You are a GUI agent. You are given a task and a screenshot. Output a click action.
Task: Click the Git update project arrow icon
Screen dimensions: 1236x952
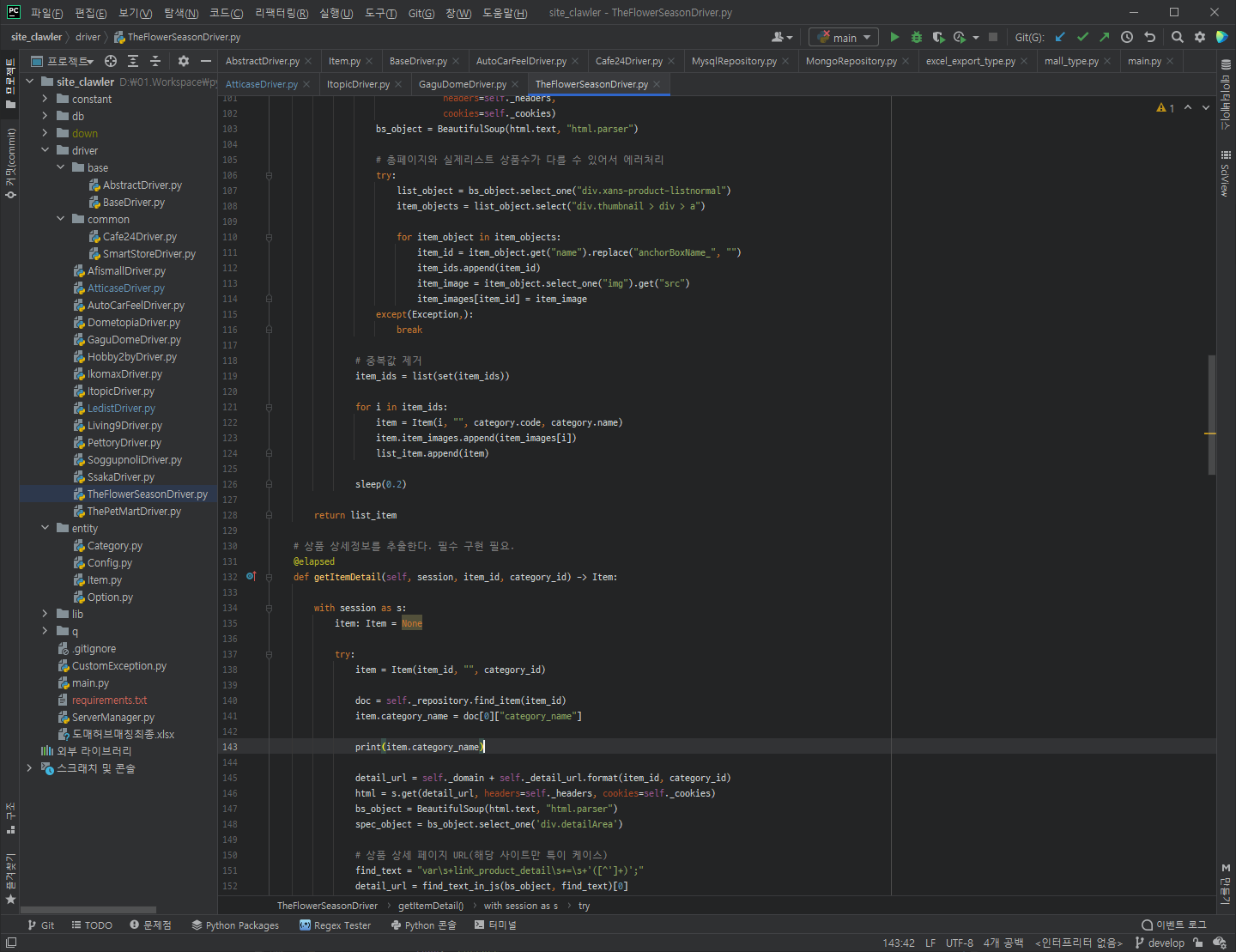click(x=1060, y=37)
